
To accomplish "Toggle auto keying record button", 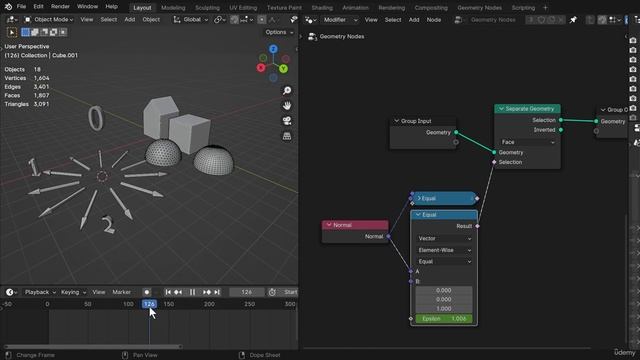I will (147, 292).
